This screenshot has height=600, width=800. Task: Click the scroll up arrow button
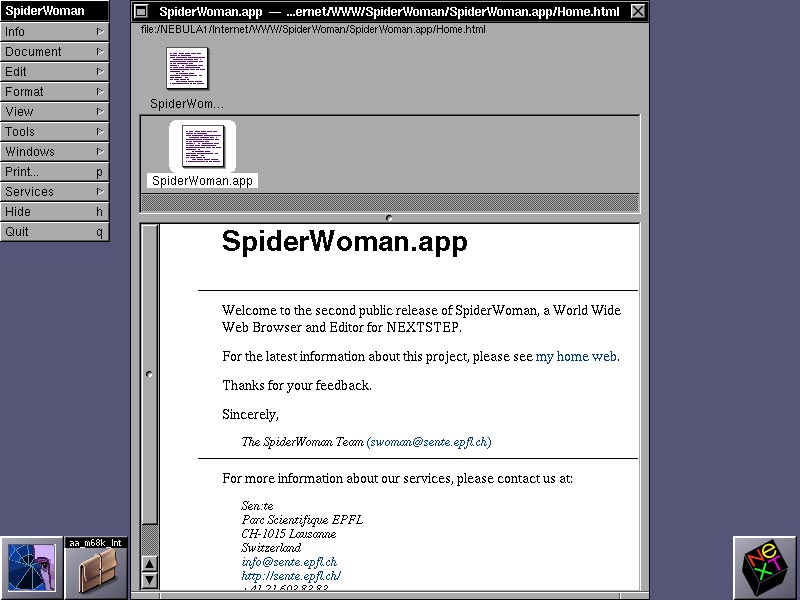(x=149, y=564)
